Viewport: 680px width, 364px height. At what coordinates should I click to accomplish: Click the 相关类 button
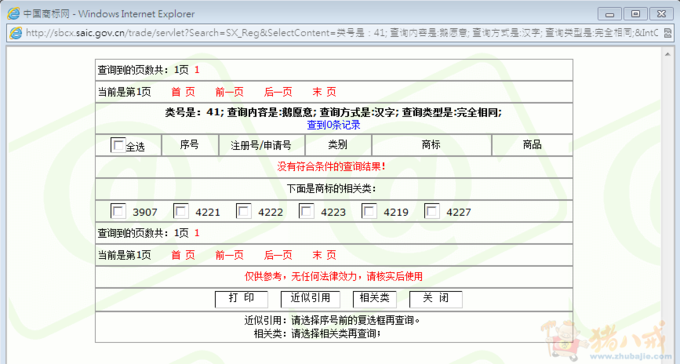pos(374,299)
